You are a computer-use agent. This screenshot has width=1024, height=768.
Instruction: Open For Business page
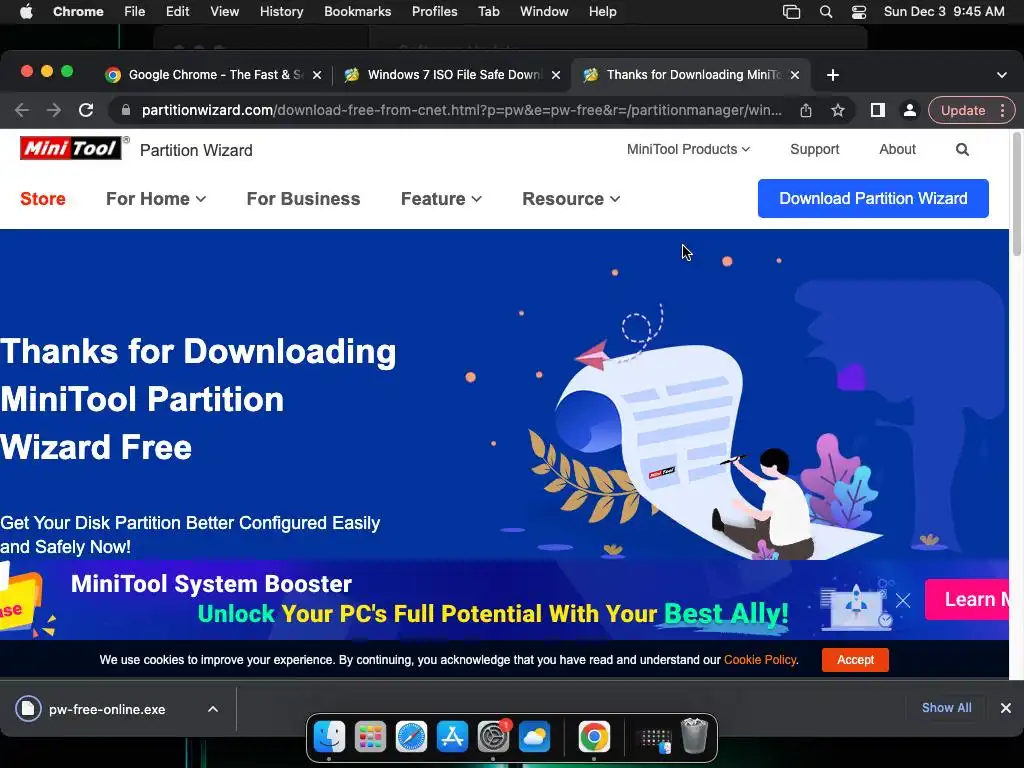click(303, 199)
